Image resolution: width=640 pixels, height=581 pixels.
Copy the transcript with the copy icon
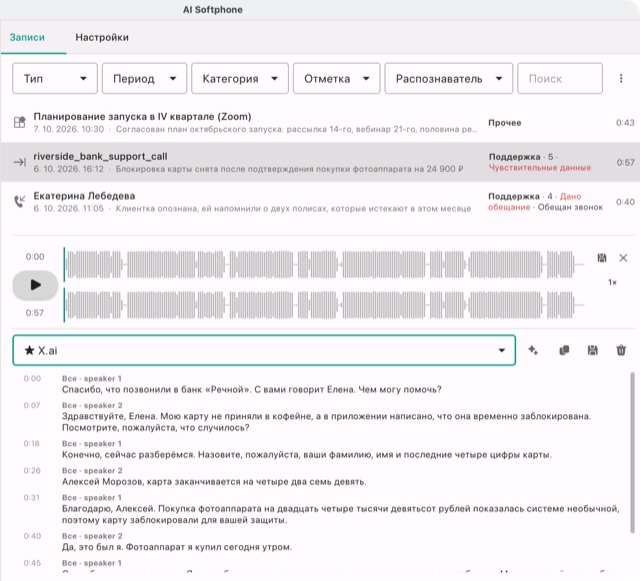(564, 350)
